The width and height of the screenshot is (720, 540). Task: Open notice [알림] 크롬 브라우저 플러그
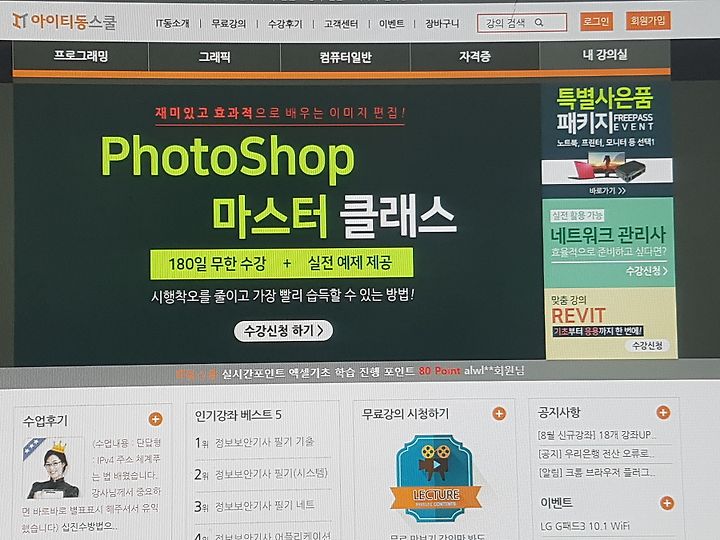point(597,472)
